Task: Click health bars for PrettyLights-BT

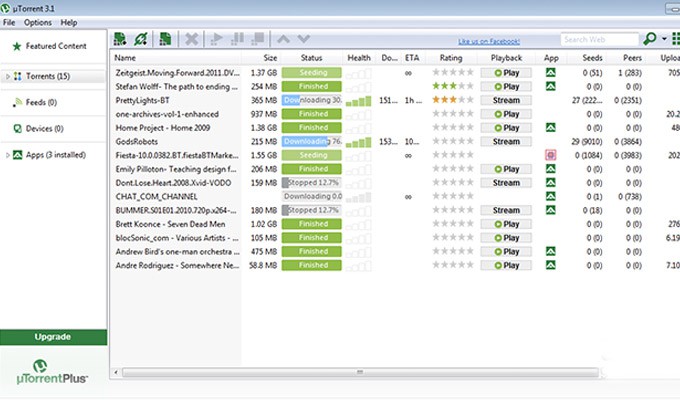Action: click(359, 101)
